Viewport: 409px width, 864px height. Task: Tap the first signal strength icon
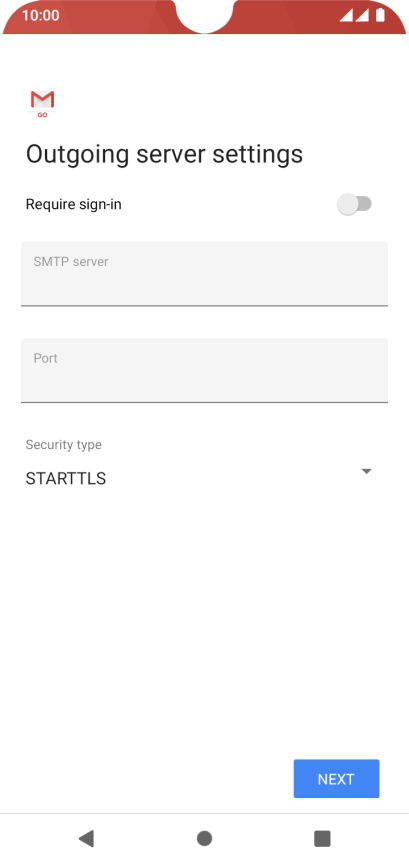(x=346, y=15)
